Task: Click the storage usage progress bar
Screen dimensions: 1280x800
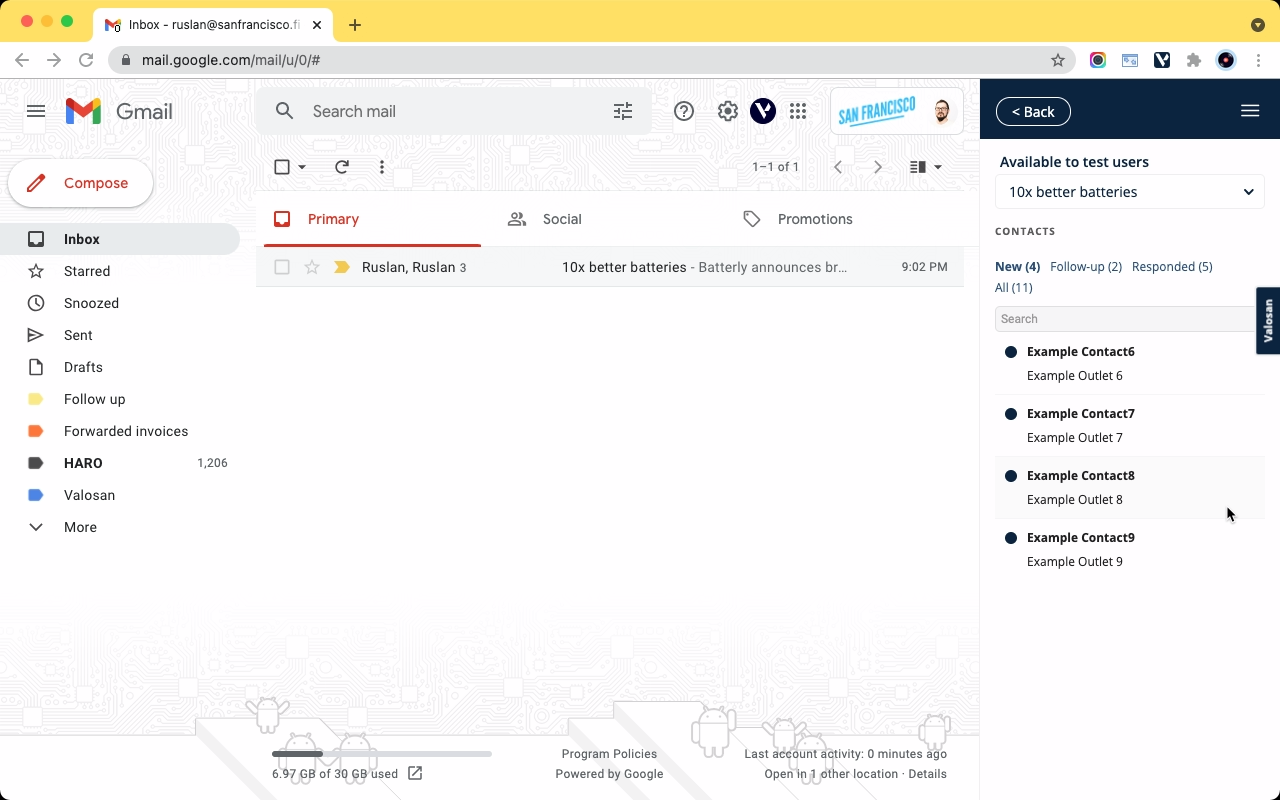Action: tap(382, 754)
